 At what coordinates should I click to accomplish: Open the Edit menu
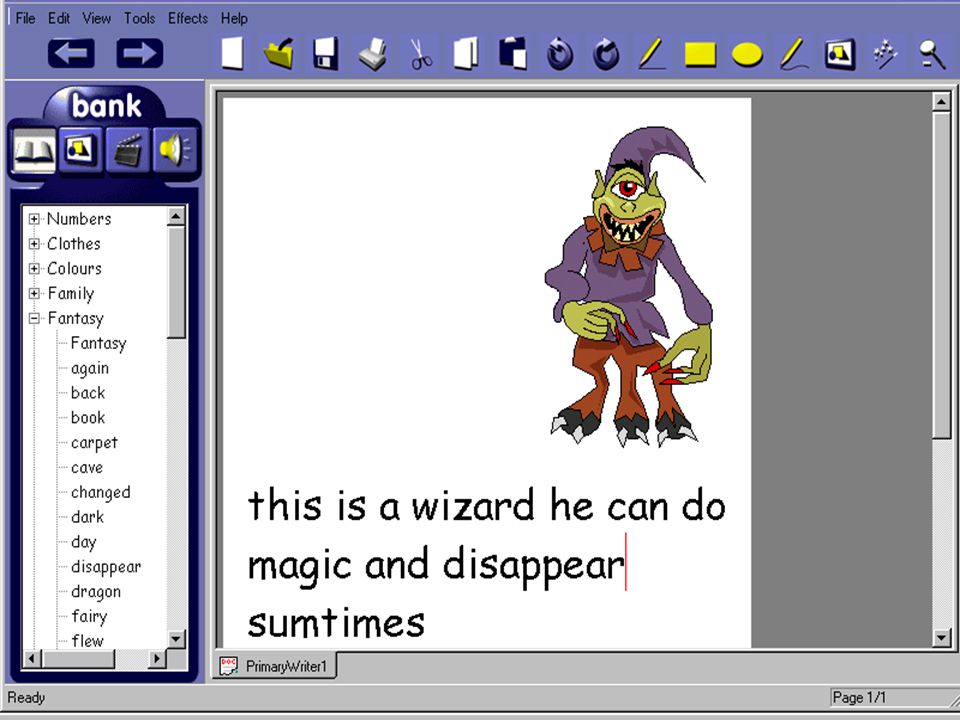pyautogui.click(x=59, y=18)
